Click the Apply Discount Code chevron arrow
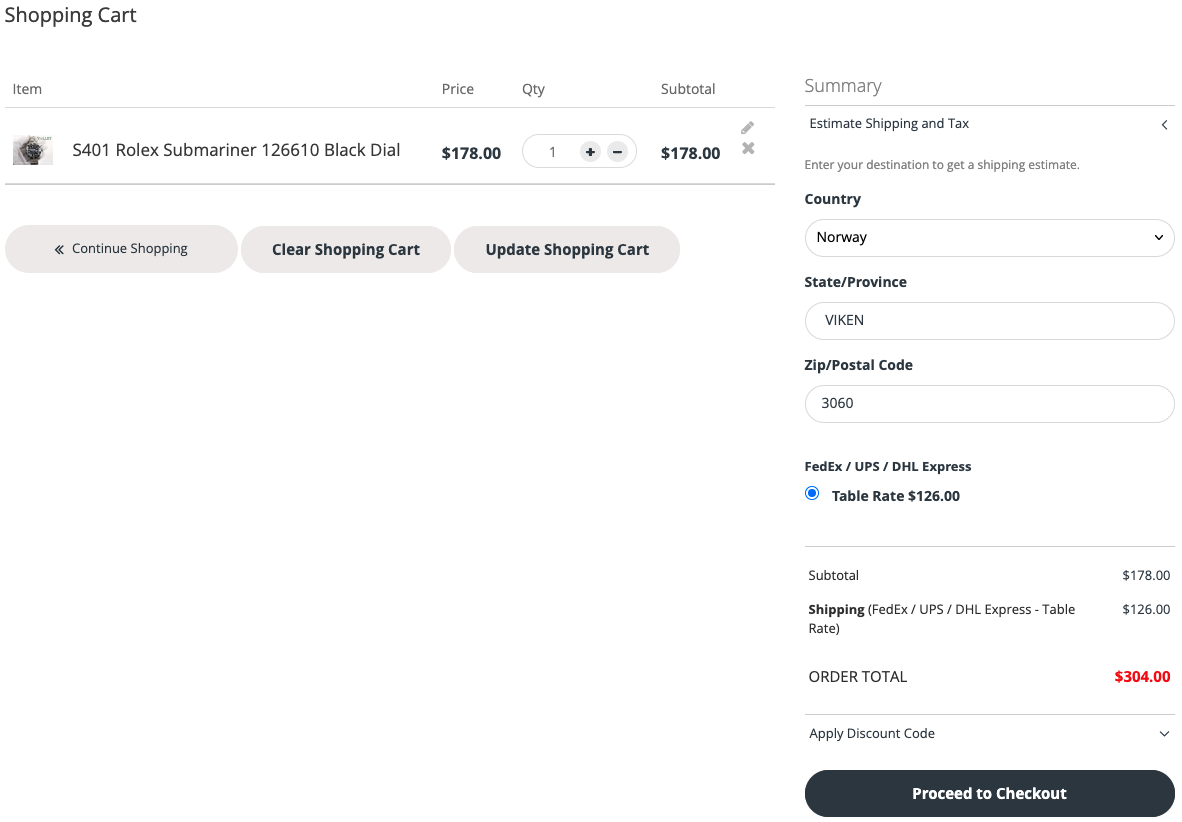This screenshot has width=1182, height=822. coord(1164,734)
